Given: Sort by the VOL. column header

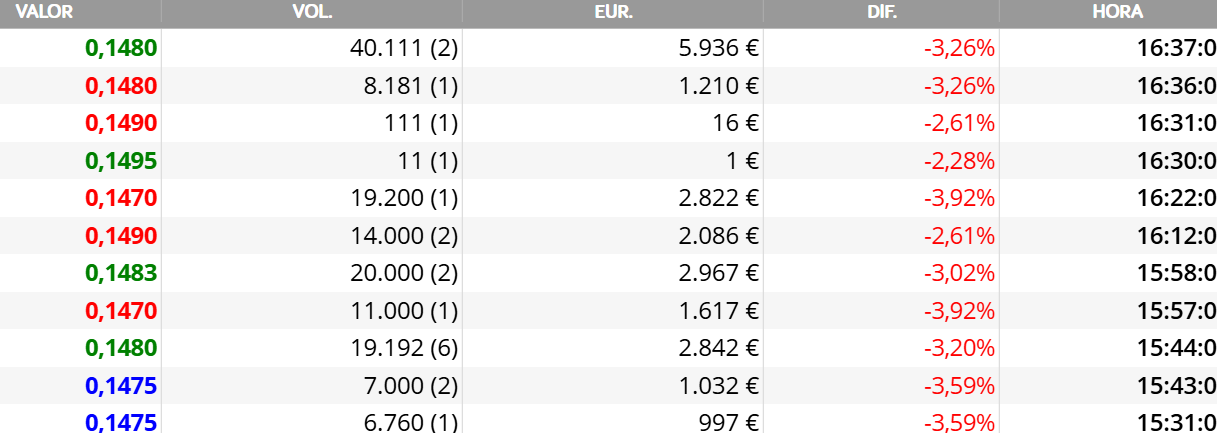Looking at the screenshot, I should (x=313, y=12).
